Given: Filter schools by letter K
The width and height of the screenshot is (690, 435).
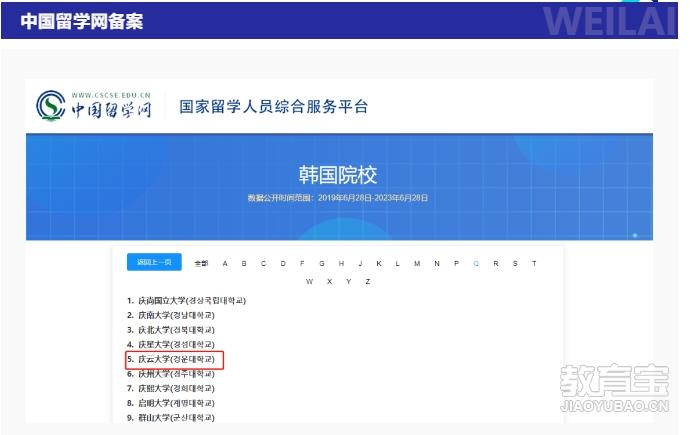Looking at the screenshot, I should click(x=378, y=263).
